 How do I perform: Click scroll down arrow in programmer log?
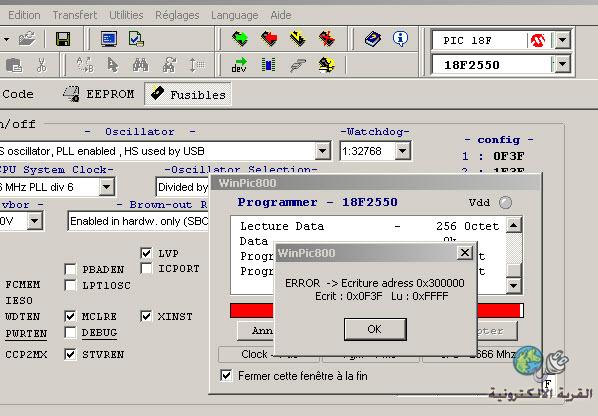click(514, 285)
